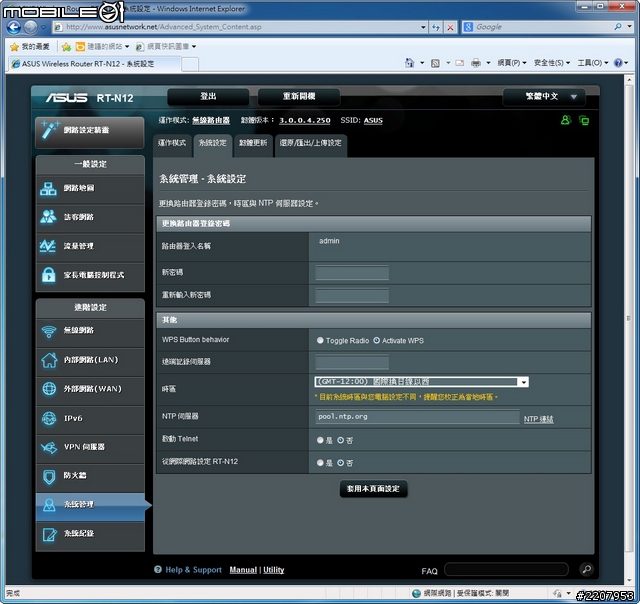Switch to the 系統設定 tab

click(x=213, y=143)
